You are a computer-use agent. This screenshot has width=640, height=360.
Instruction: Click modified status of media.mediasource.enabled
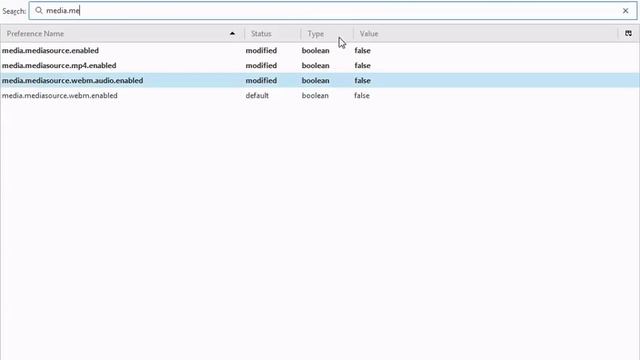coord(261,51)
